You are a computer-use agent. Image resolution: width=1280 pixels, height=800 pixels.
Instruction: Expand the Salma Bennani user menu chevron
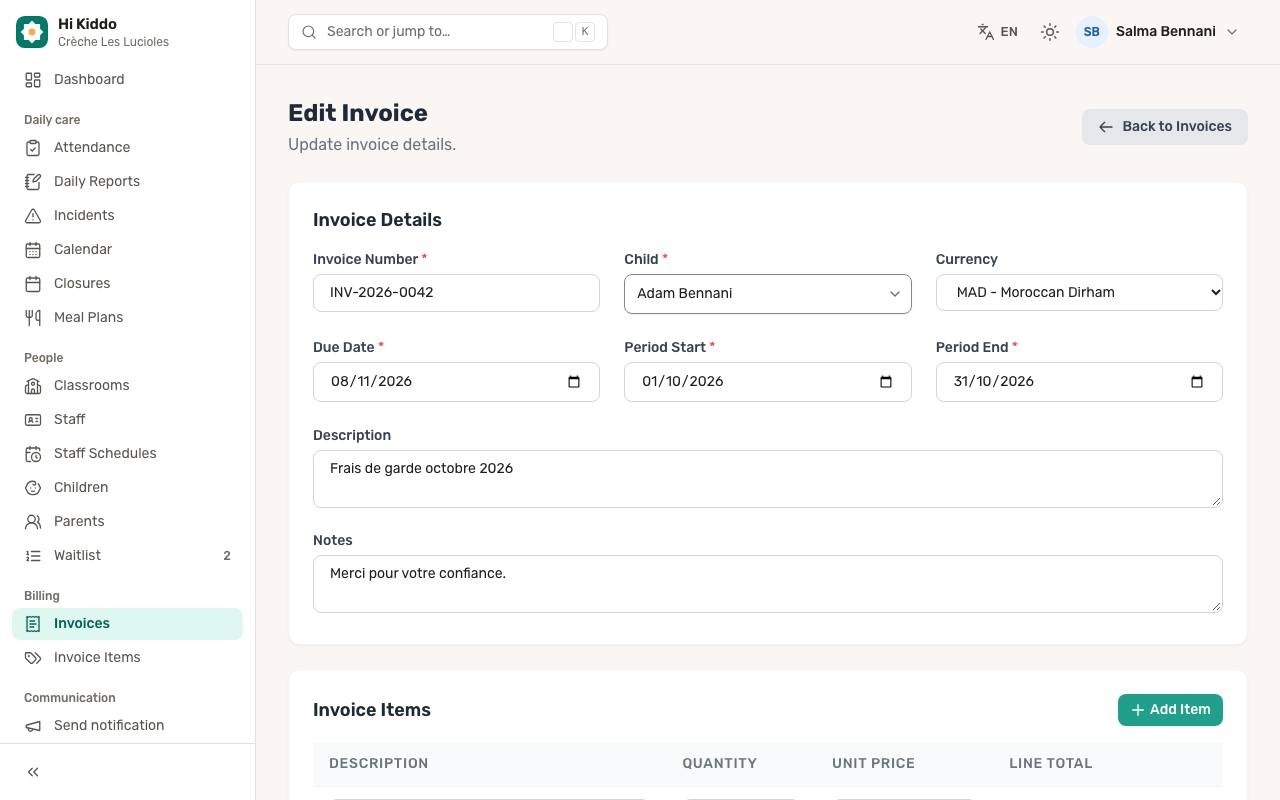coord(1232,32)
